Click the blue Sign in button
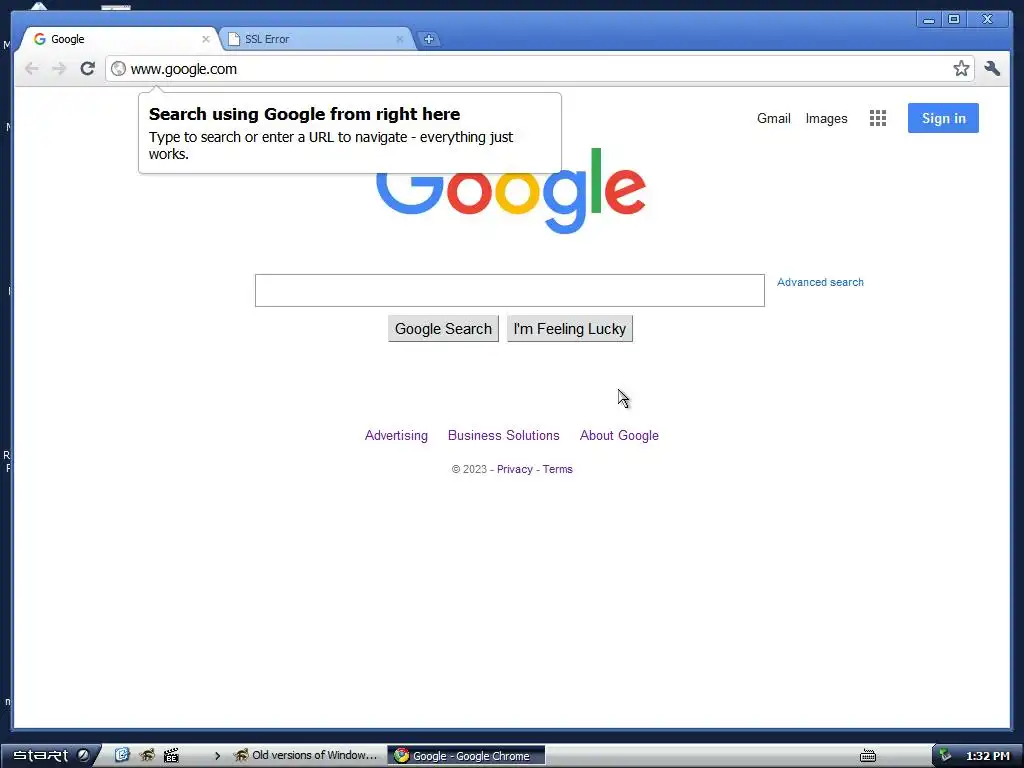 tap(943, 118)
